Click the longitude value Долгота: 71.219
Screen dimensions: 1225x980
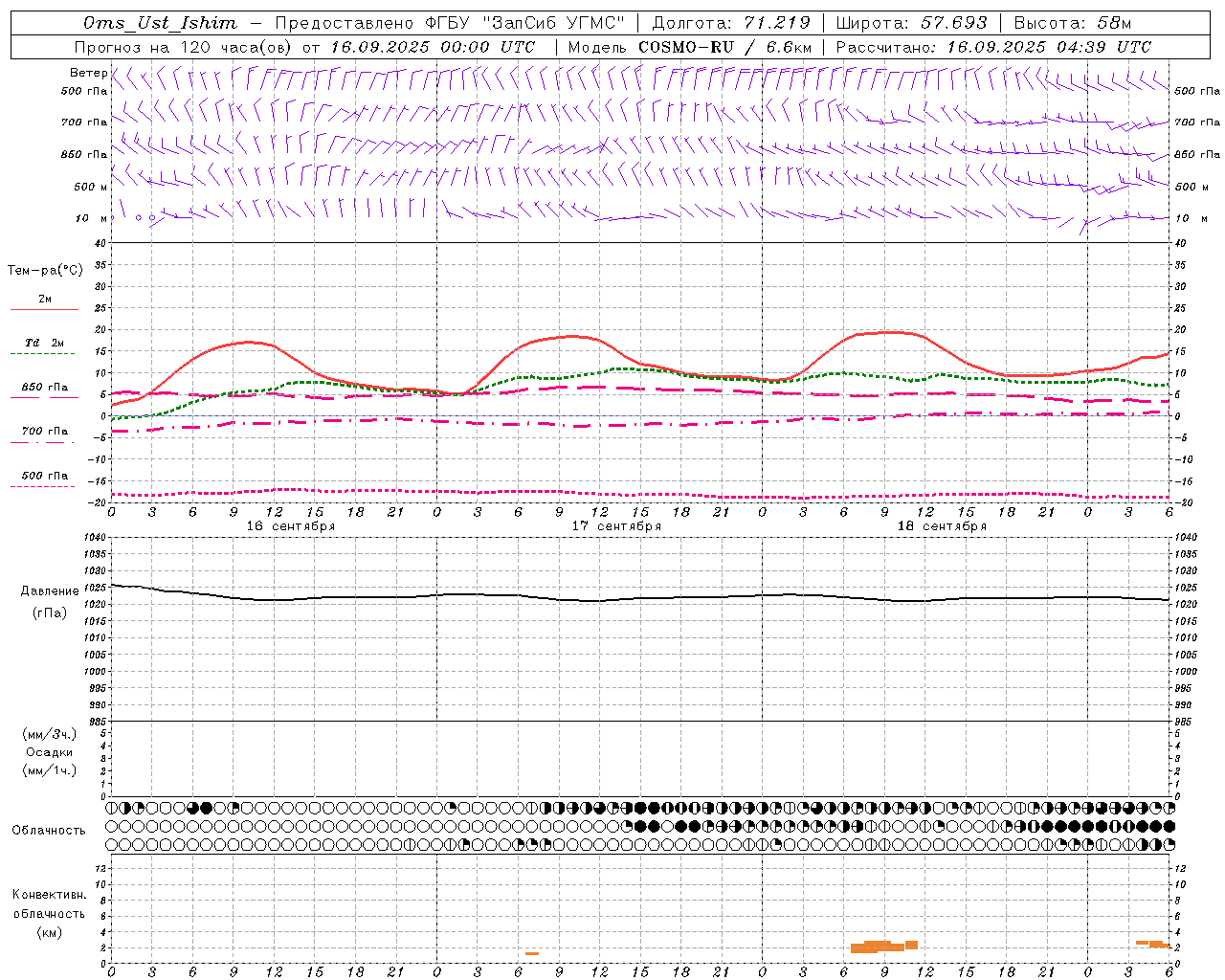click(731, 23)
